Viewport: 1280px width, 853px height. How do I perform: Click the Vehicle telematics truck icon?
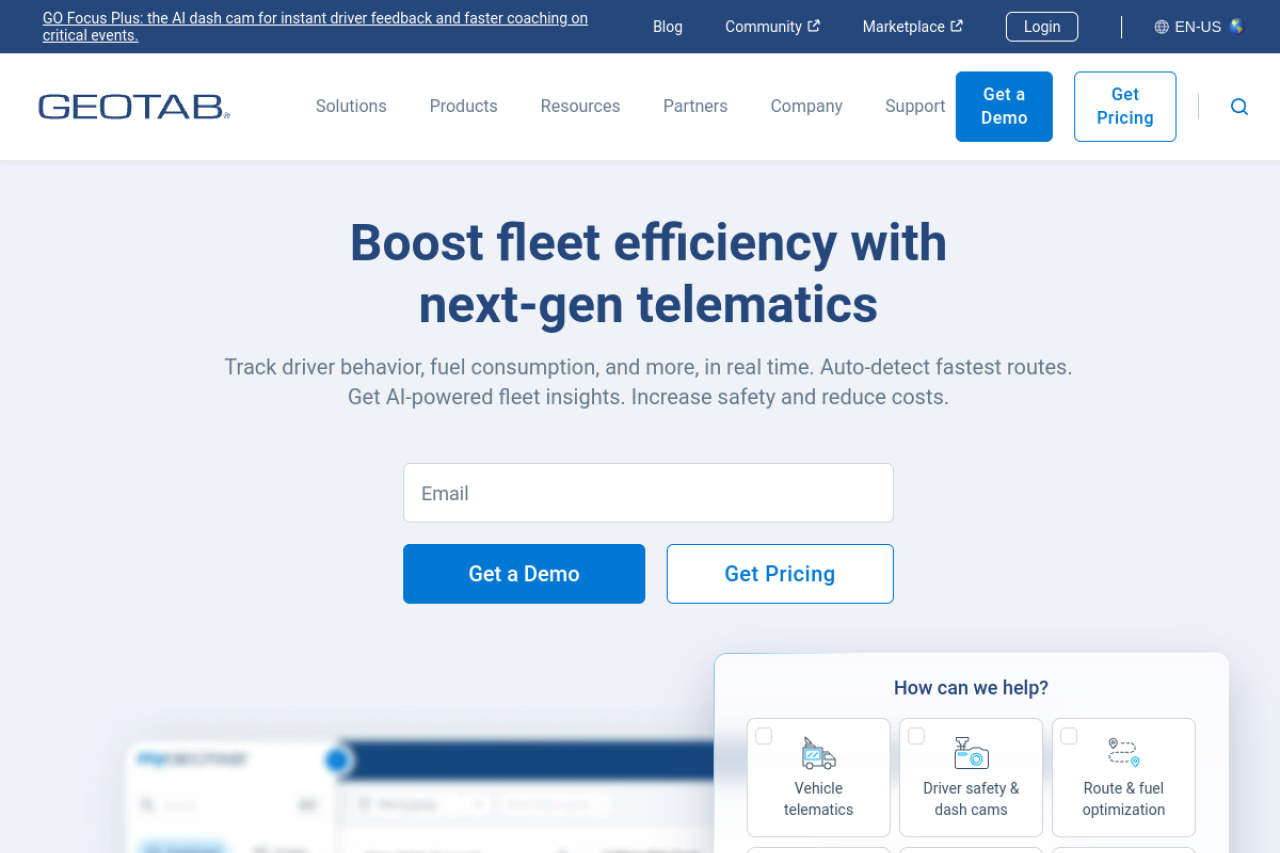818,753
